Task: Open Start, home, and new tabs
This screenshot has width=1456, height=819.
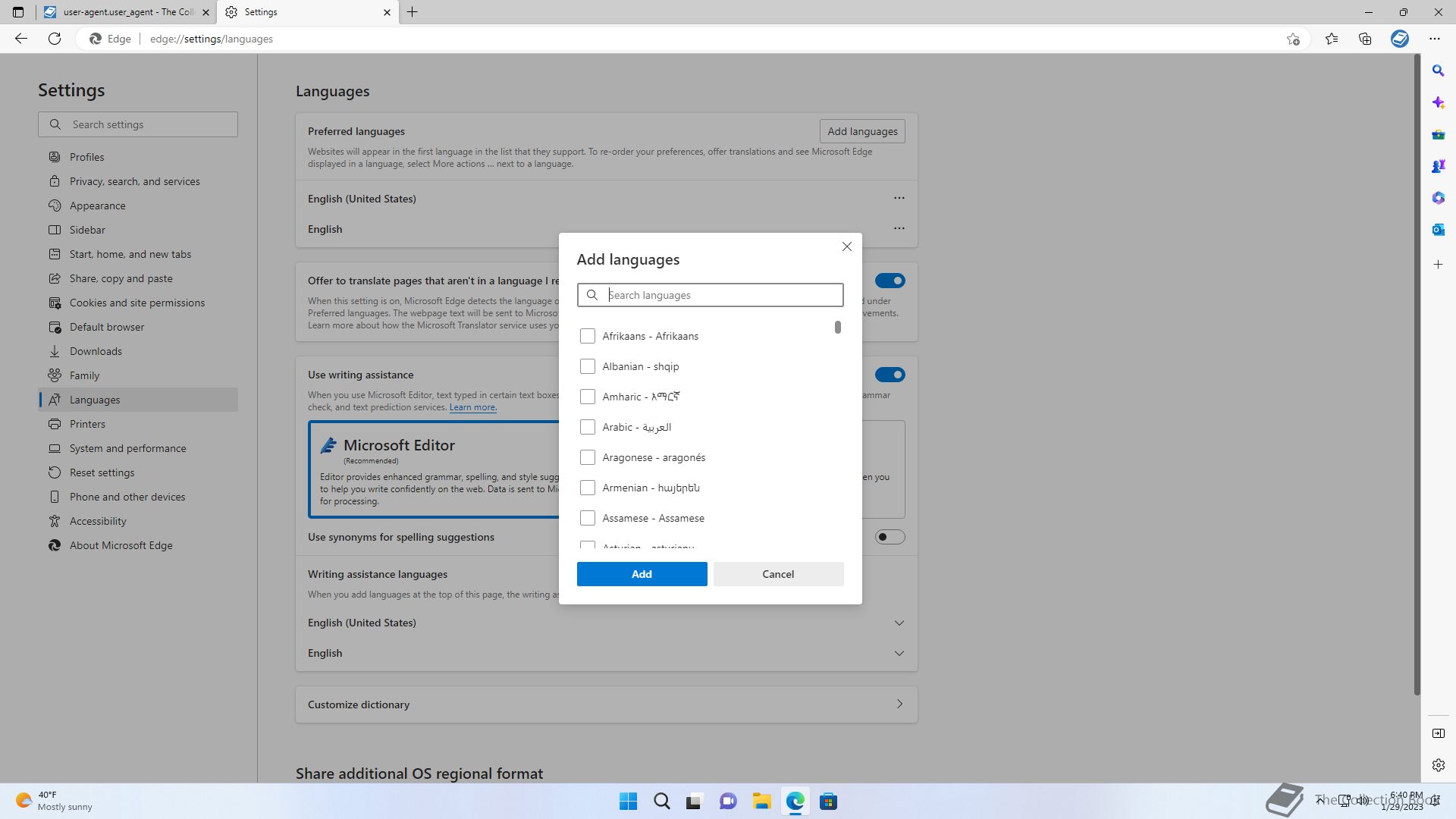Action: pos(138,254)
